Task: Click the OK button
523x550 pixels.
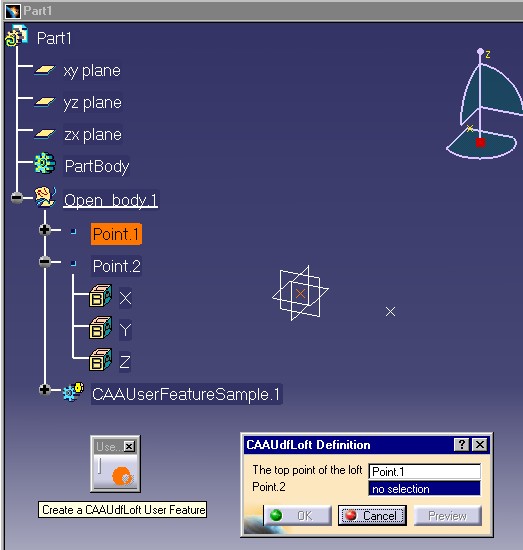Action: (297, 515)
